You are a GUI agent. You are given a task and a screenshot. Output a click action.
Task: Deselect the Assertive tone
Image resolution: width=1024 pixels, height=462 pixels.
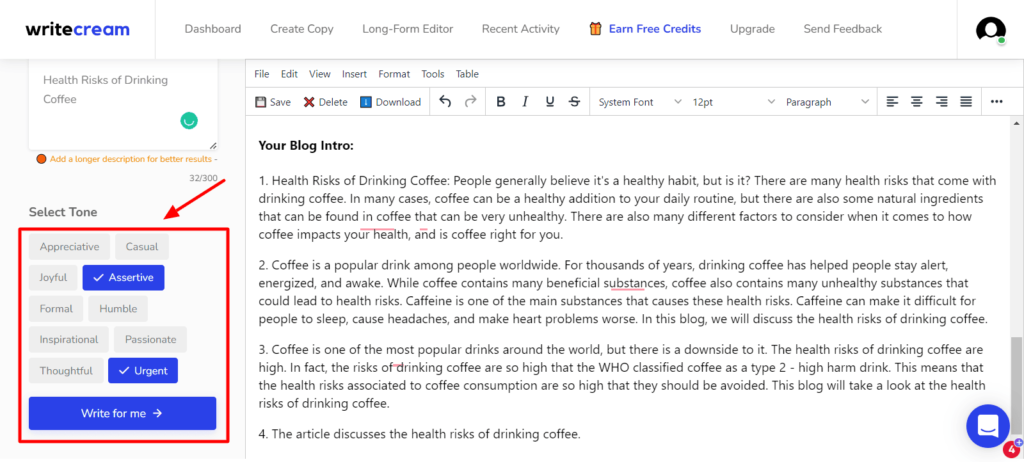(124, 278)
